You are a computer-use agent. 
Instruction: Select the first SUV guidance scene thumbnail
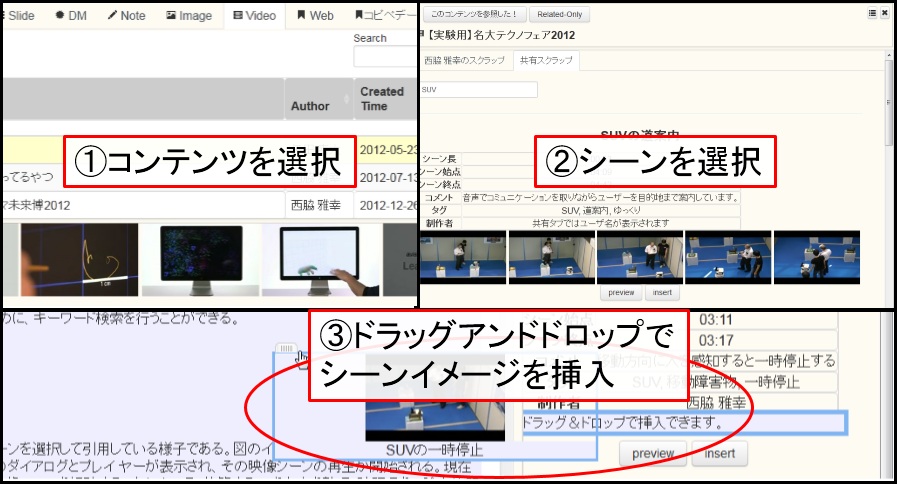click(463, 257)
